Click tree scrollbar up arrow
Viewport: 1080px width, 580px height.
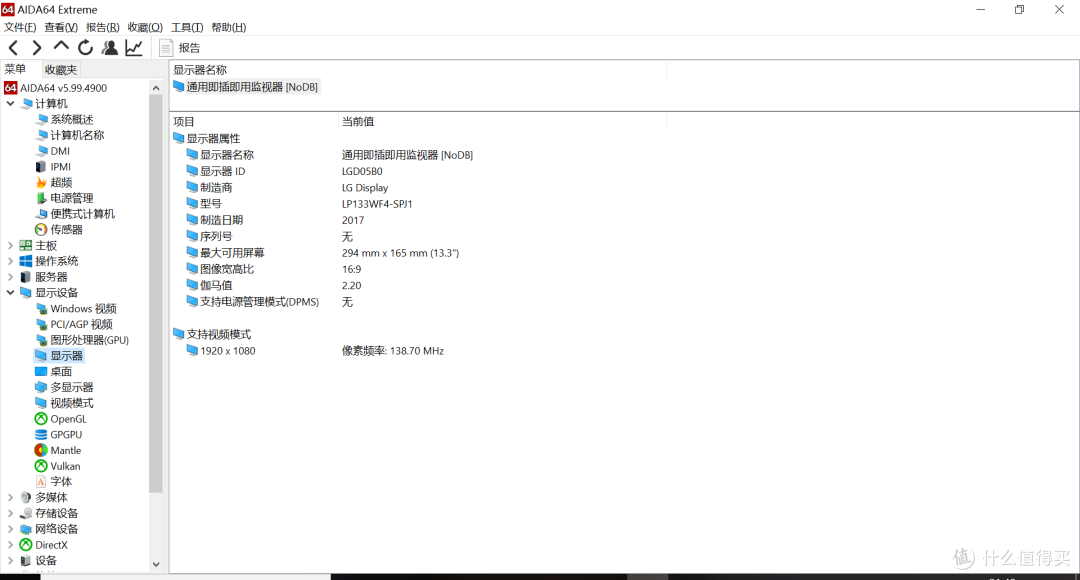point(156,88)
